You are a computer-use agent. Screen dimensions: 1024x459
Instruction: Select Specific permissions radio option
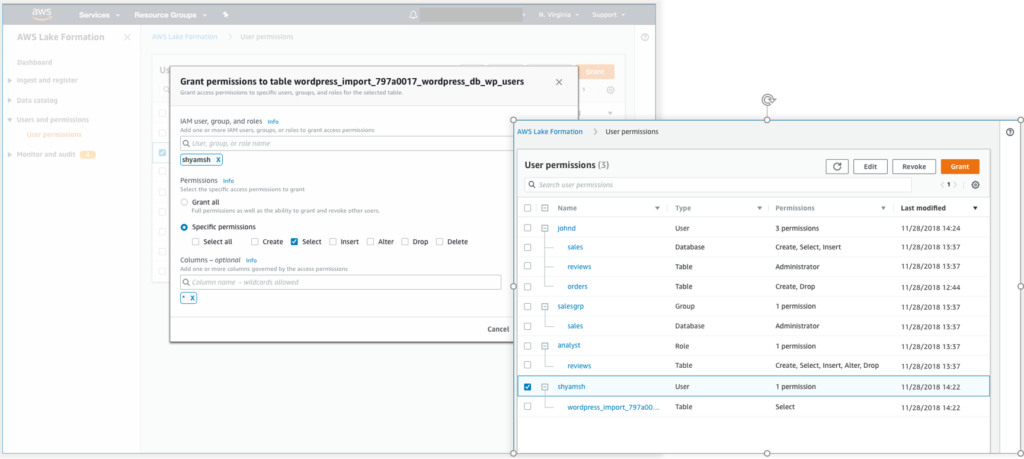(184, 227)
